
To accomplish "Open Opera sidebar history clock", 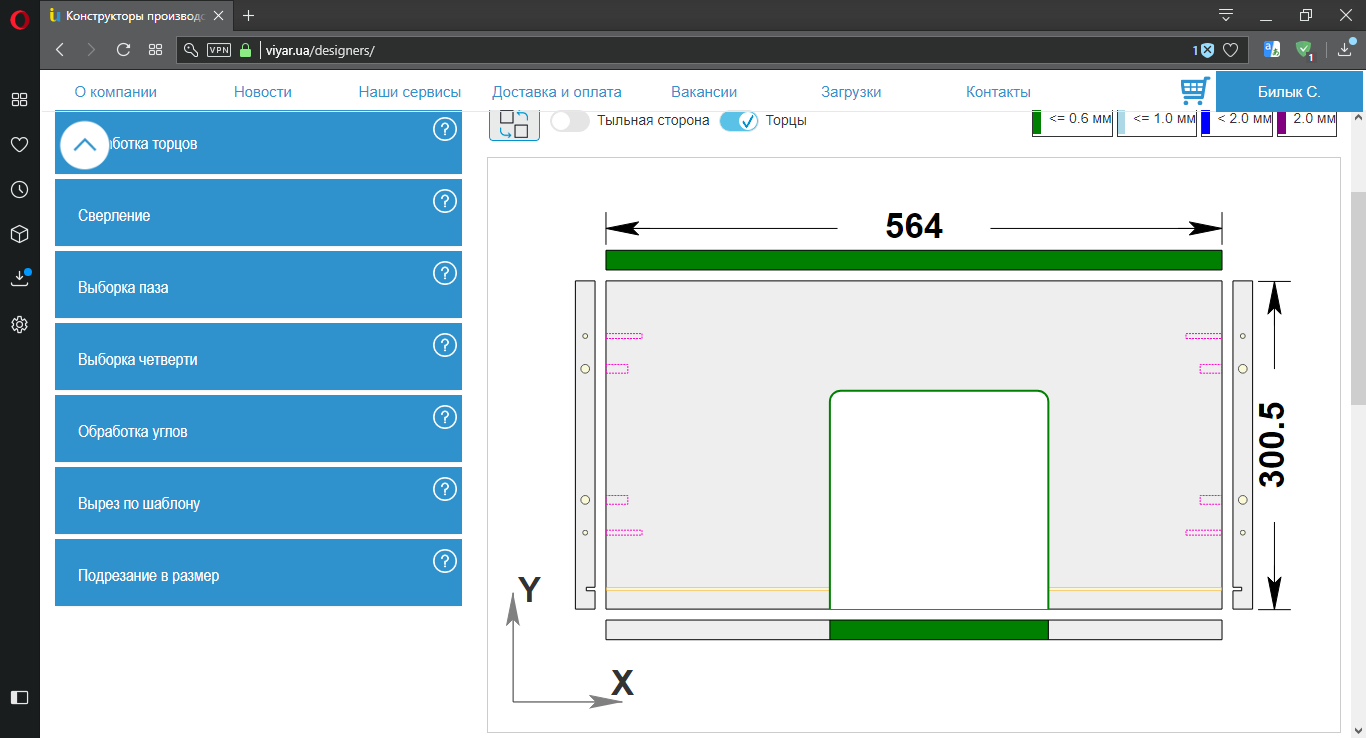I will pyautogui.click(x=19, y=189).
